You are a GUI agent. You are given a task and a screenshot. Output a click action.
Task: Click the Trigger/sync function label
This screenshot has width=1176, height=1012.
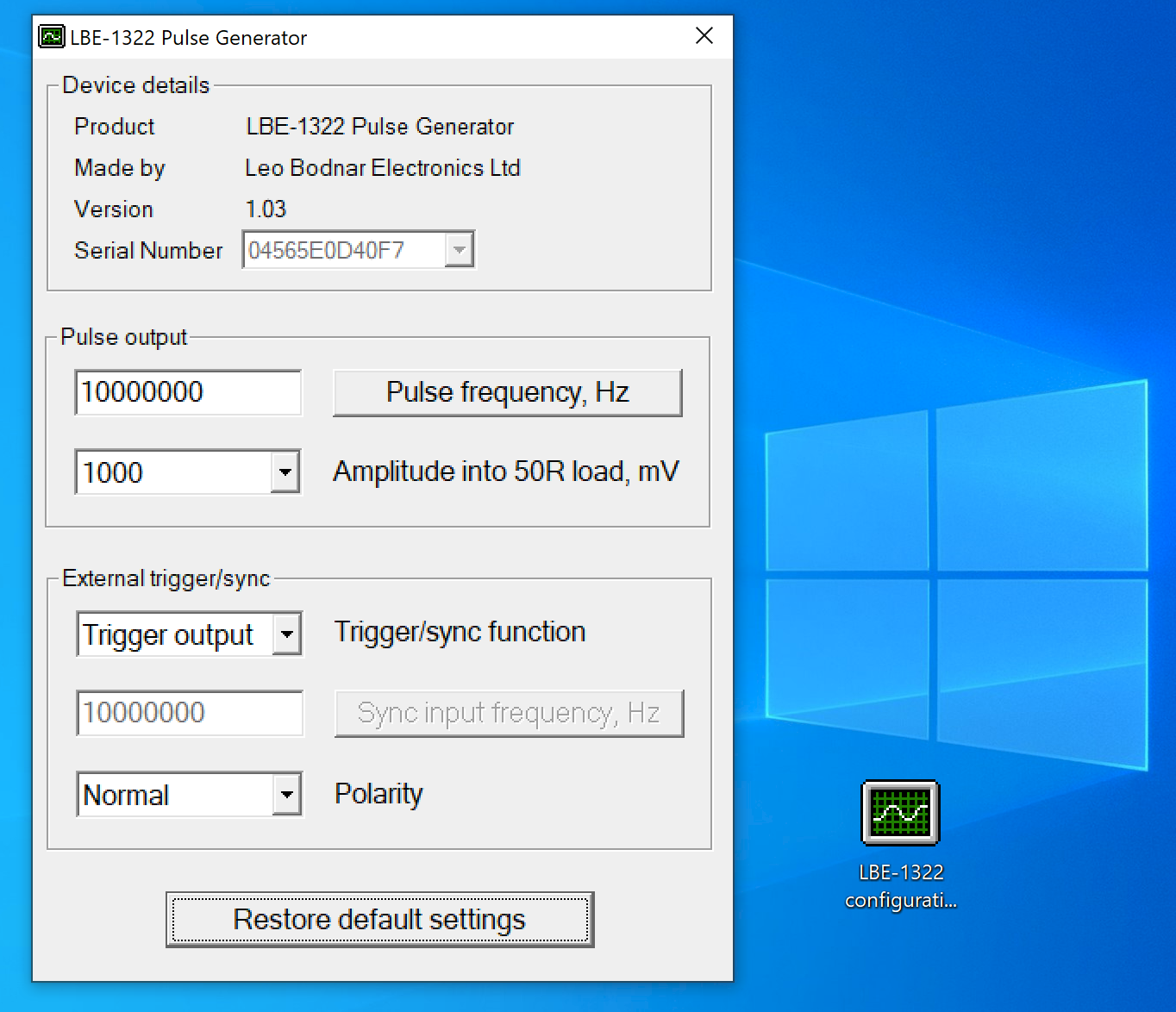[x=460, y=632]
